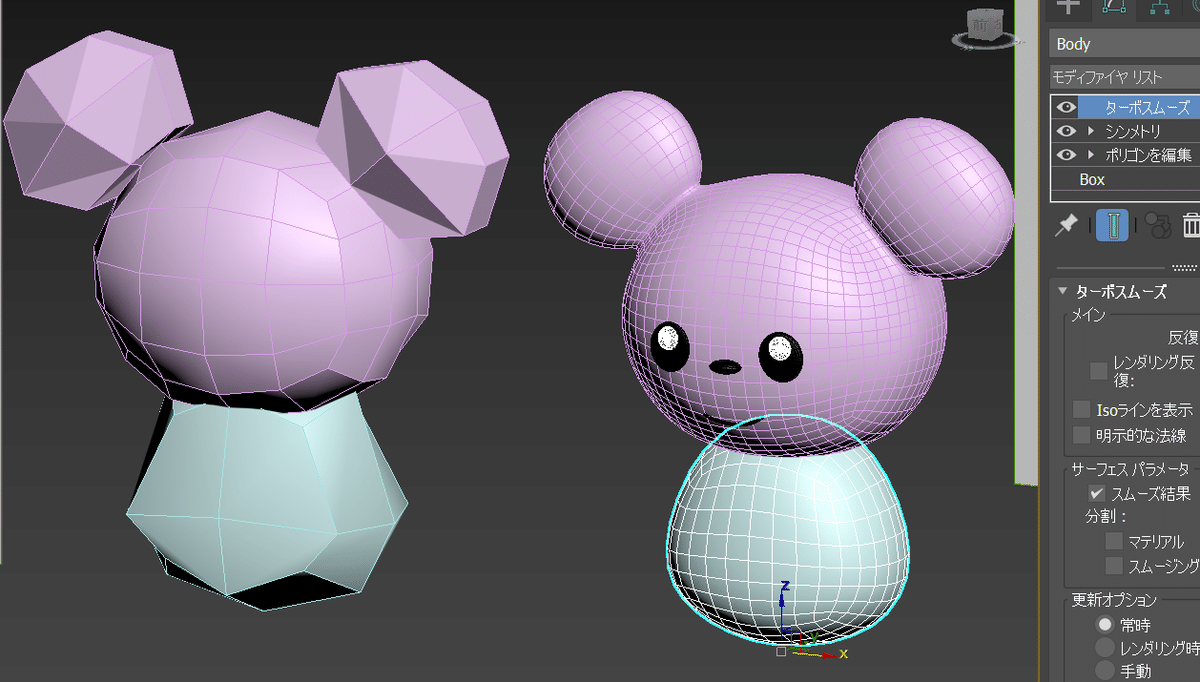
Task: Select the レンダリング時 update radio button
Action: [1105, 648]
